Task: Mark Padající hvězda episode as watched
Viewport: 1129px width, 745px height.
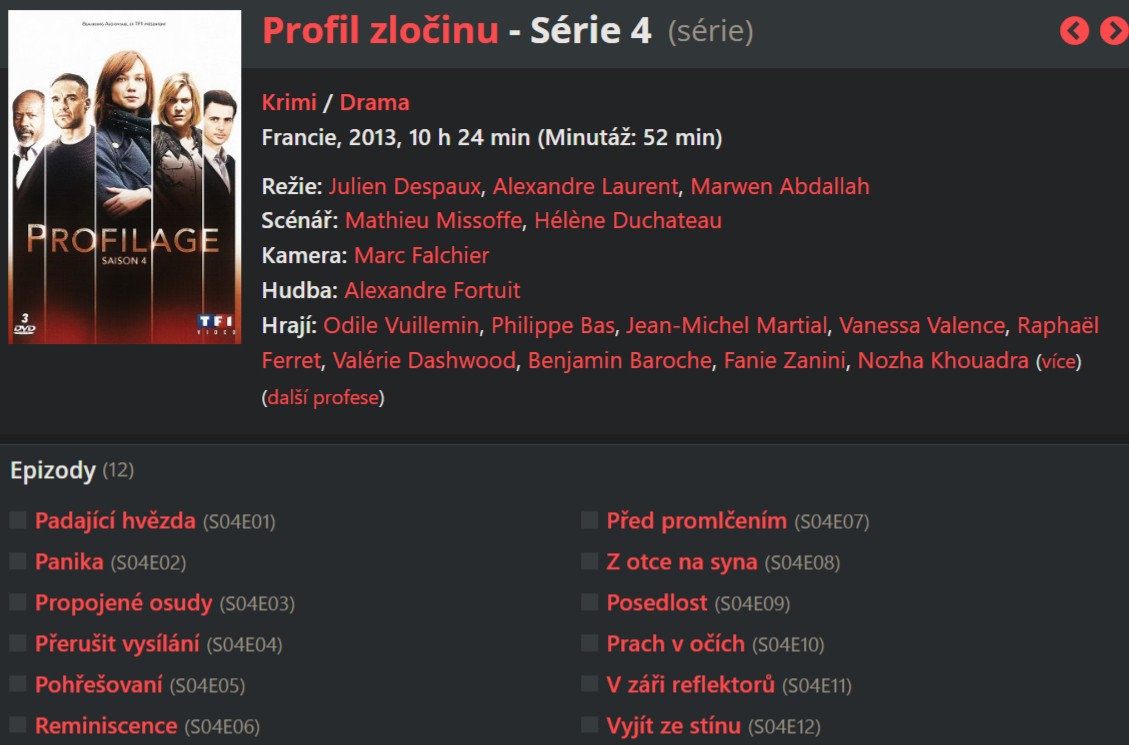Action: click(x=18, y=520)
